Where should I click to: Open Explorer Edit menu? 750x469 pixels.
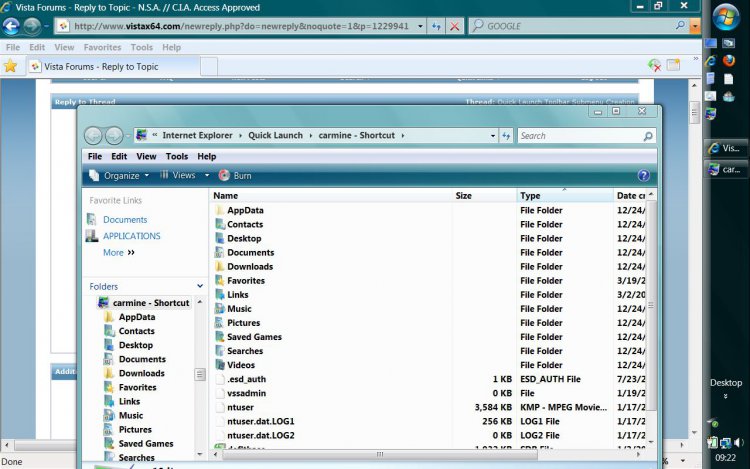(x=119, y=156)
